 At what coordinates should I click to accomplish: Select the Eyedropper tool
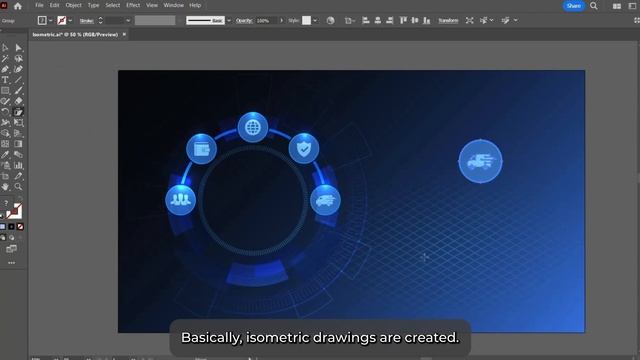pyautogui.click(x=5, y=155)
